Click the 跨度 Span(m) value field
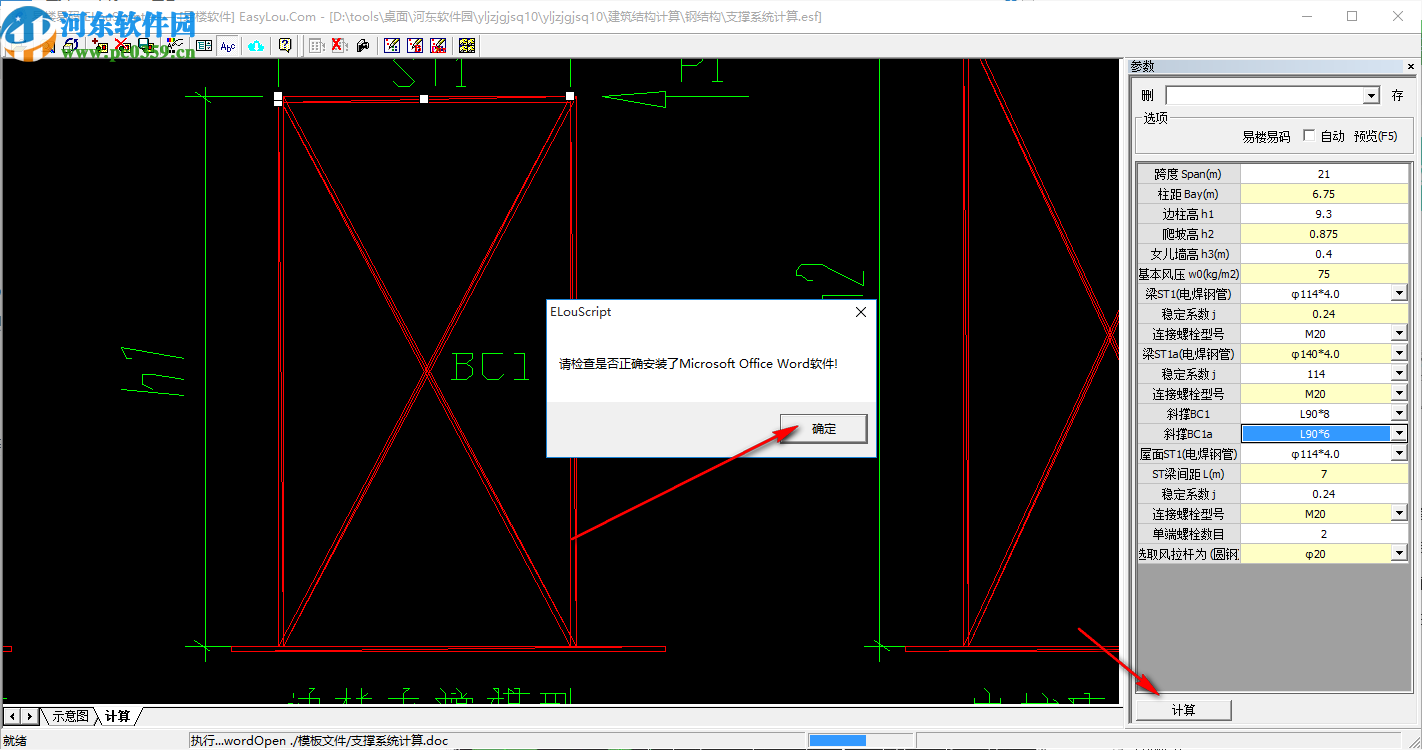Screen dimensions: 1422x750 (x=1324, y=174)
